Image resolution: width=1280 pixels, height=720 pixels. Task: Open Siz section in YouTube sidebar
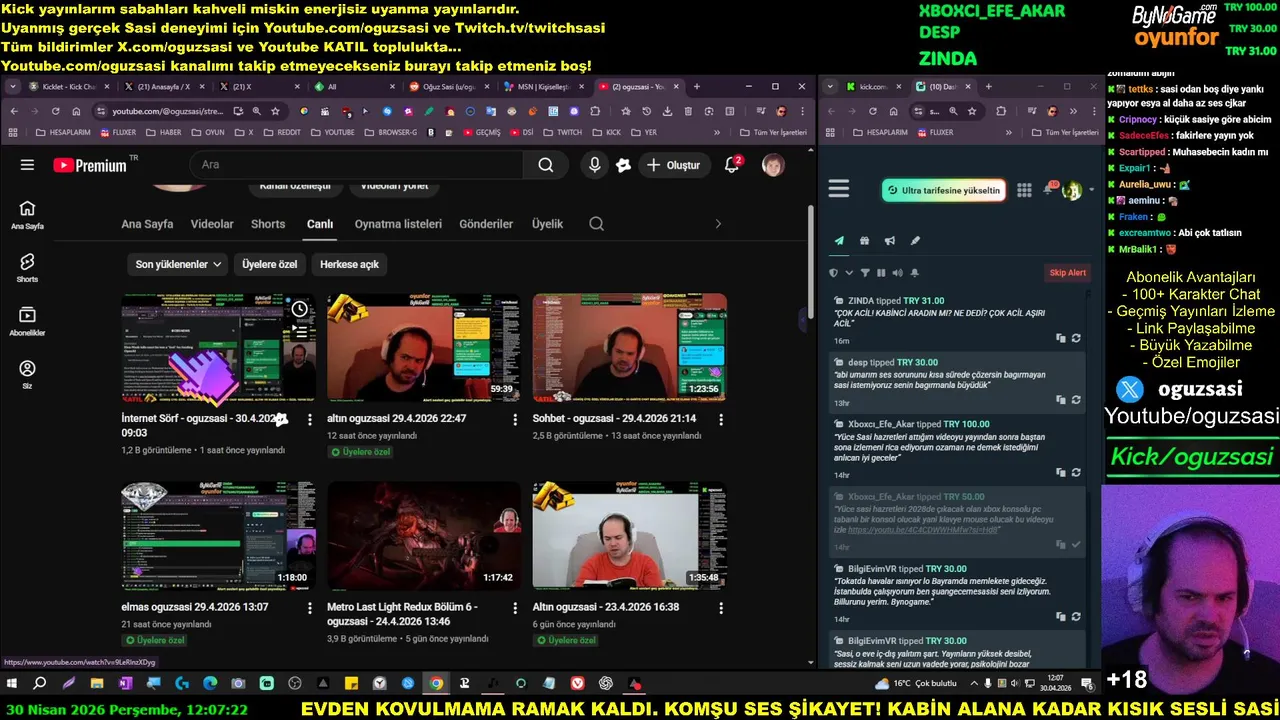pyautogui.click(x=27, y=375)
